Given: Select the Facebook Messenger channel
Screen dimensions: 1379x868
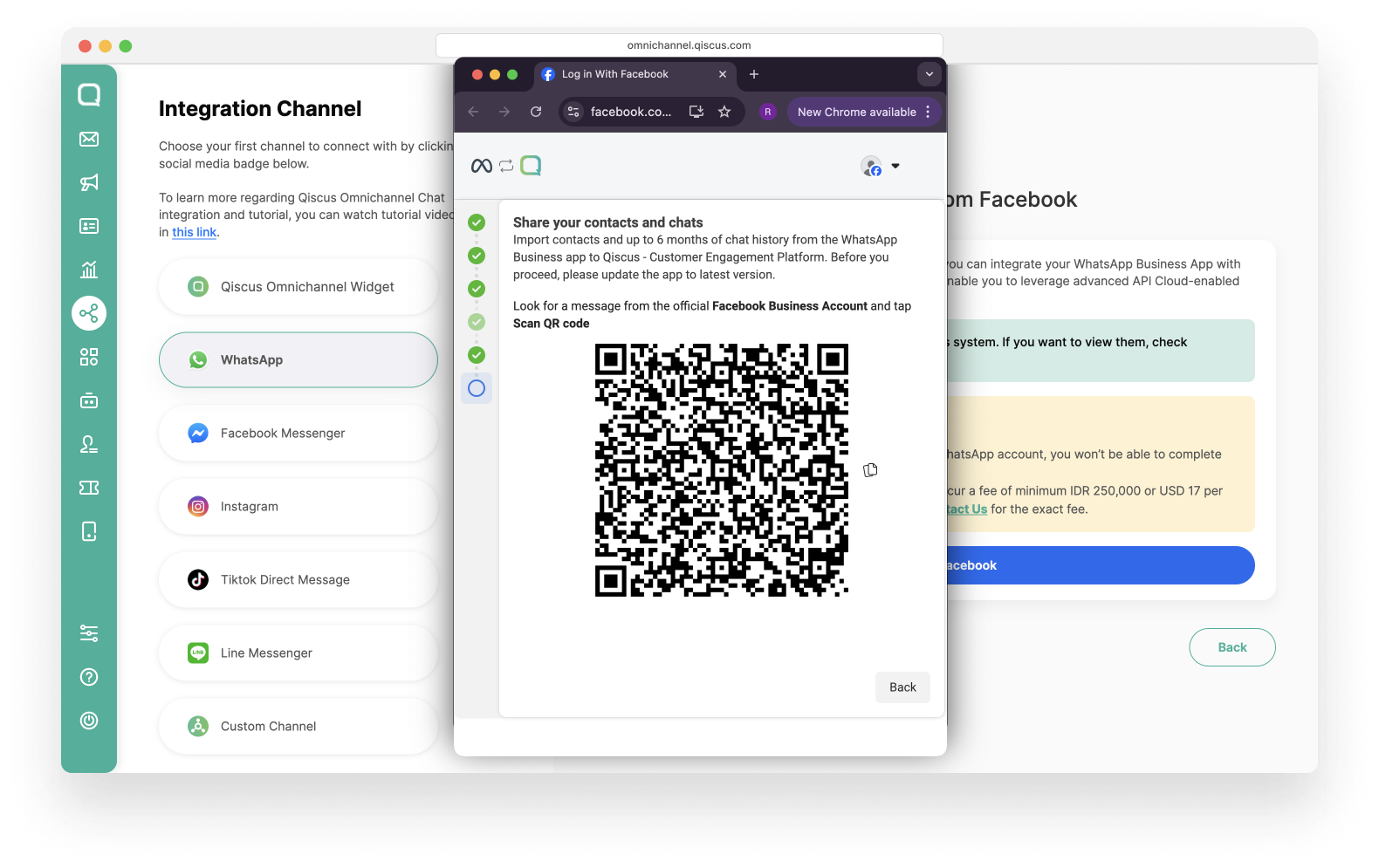Looking at the screenshot, I should [298, 434].
